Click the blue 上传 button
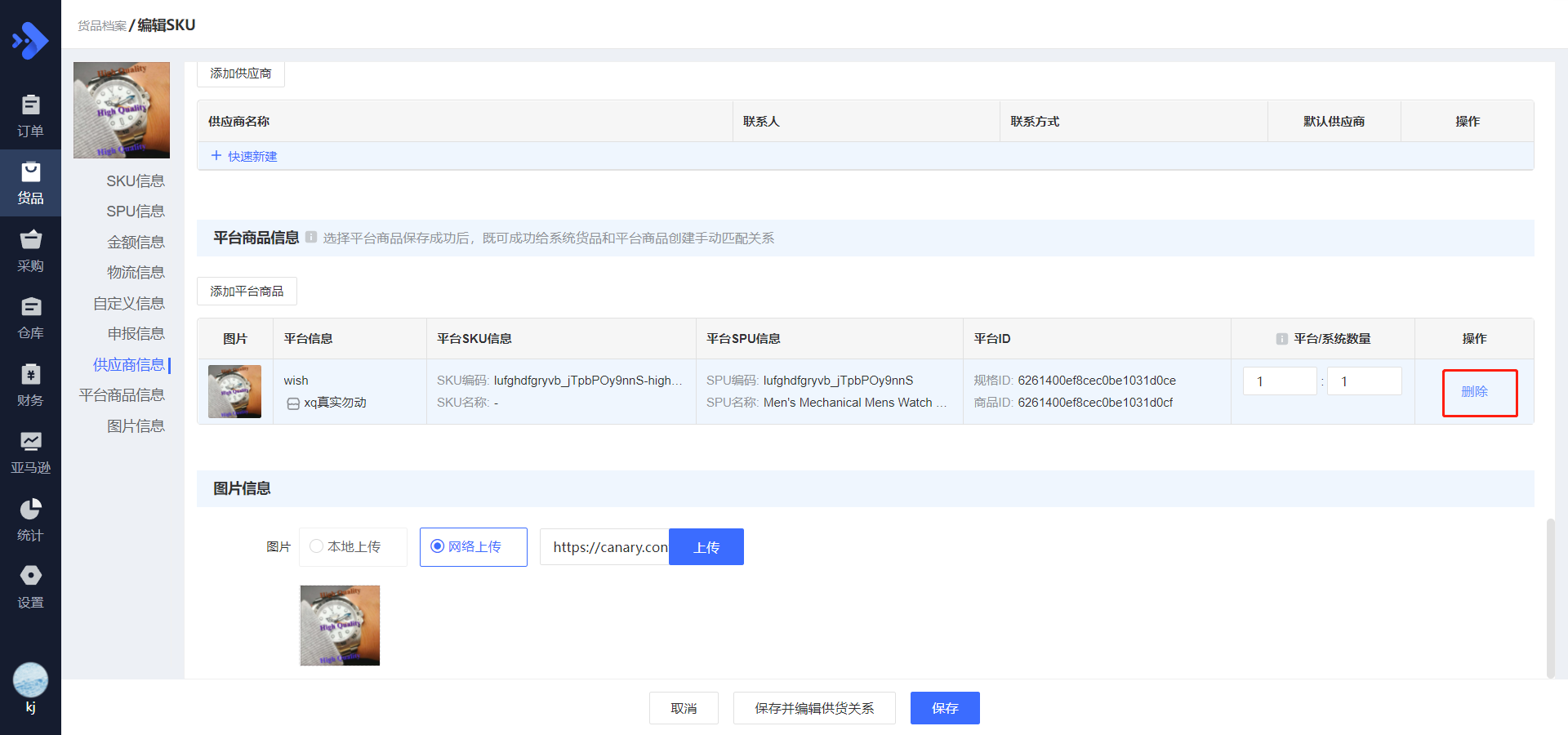Viewport: 1568px width, 735px height. (x=706, y=547)
